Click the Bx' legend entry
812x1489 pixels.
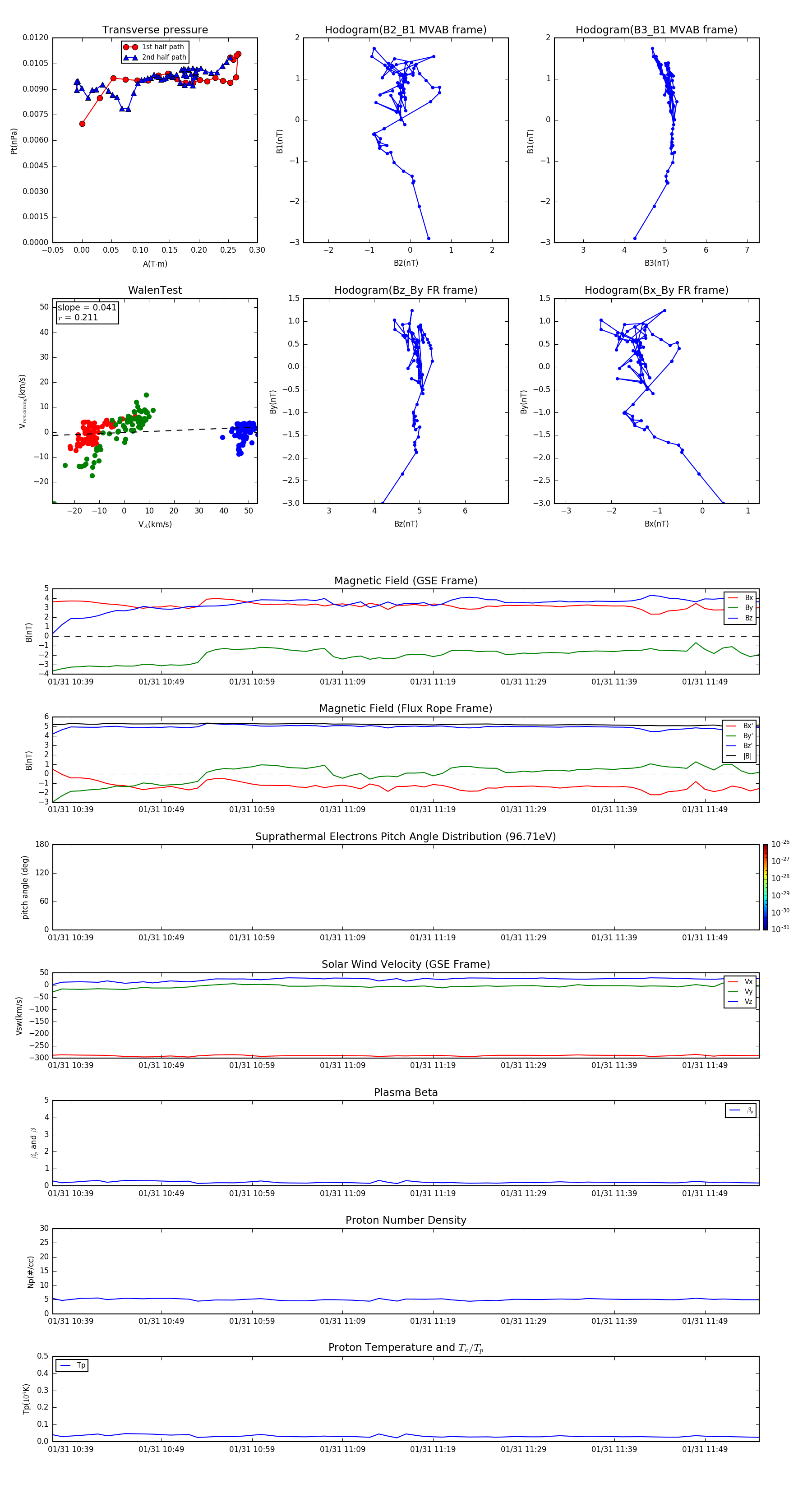[x=740, y=726]
